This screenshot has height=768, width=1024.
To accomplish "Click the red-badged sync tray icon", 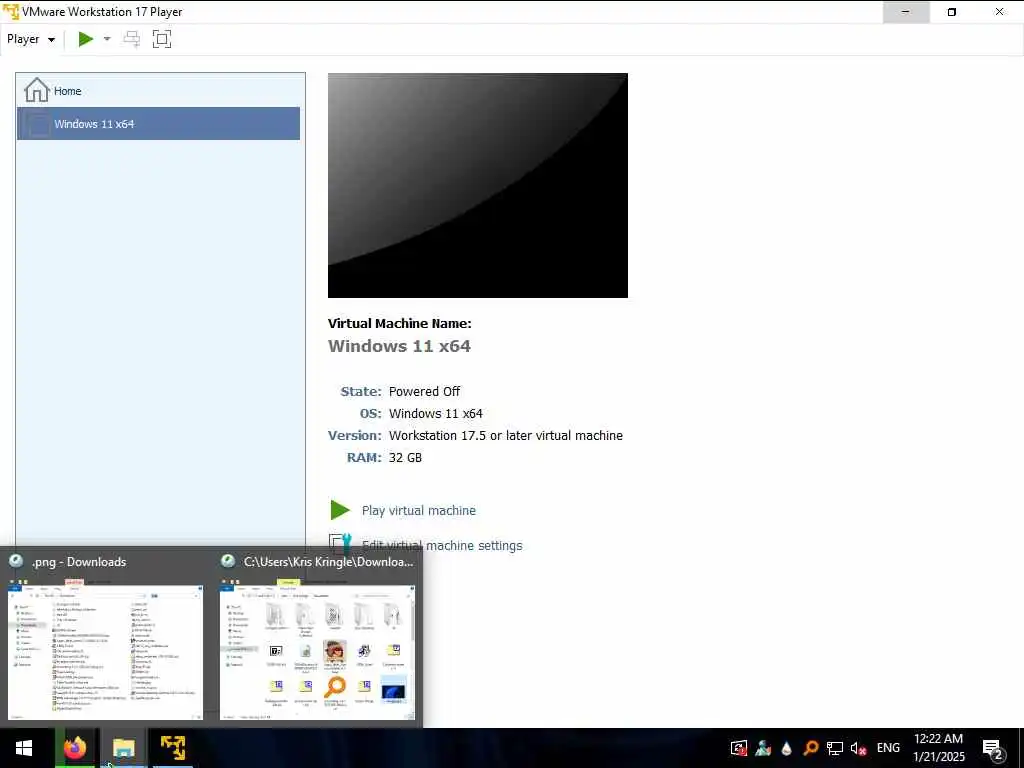I will pyautogui.click(x=739, y=748).
